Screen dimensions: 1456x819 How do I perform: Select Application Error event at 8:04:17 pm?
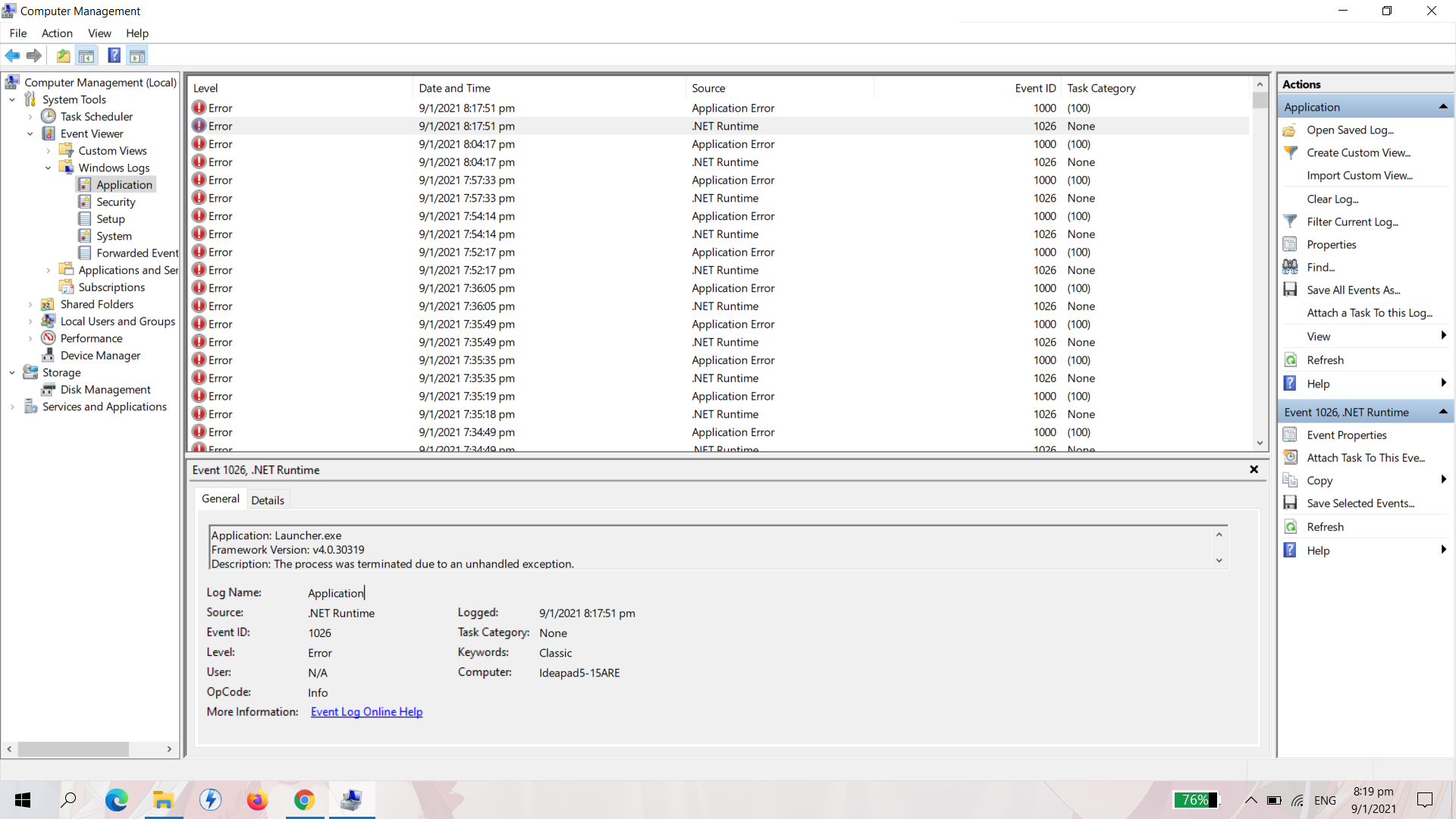[x=719, y=144]
